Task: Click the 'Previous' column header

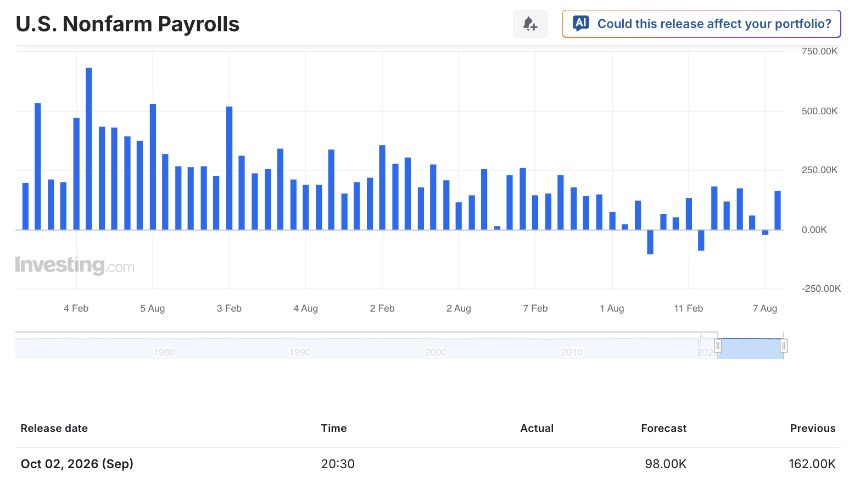Action: tap(813, 428)
